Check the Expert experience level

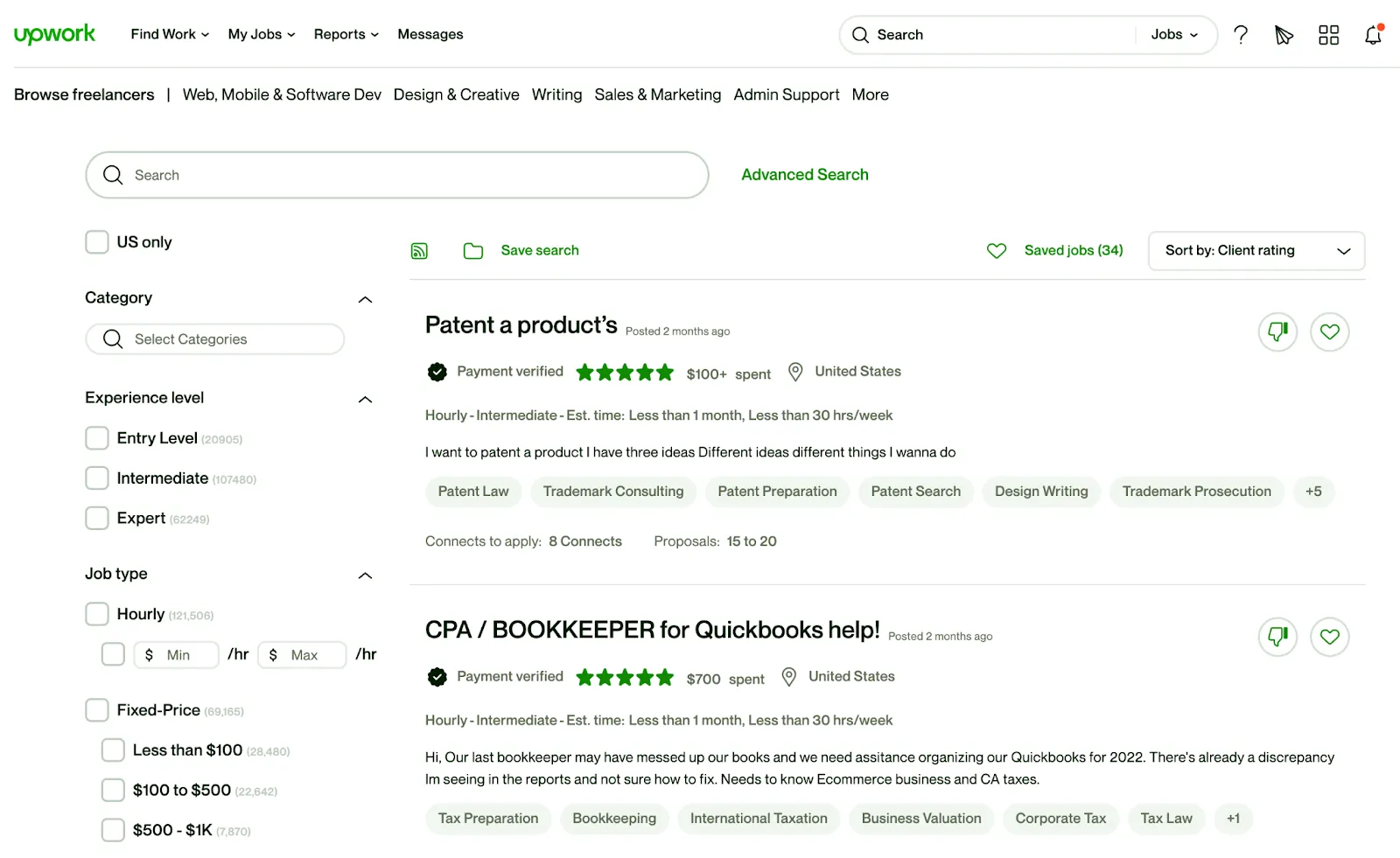coord(96,518)
